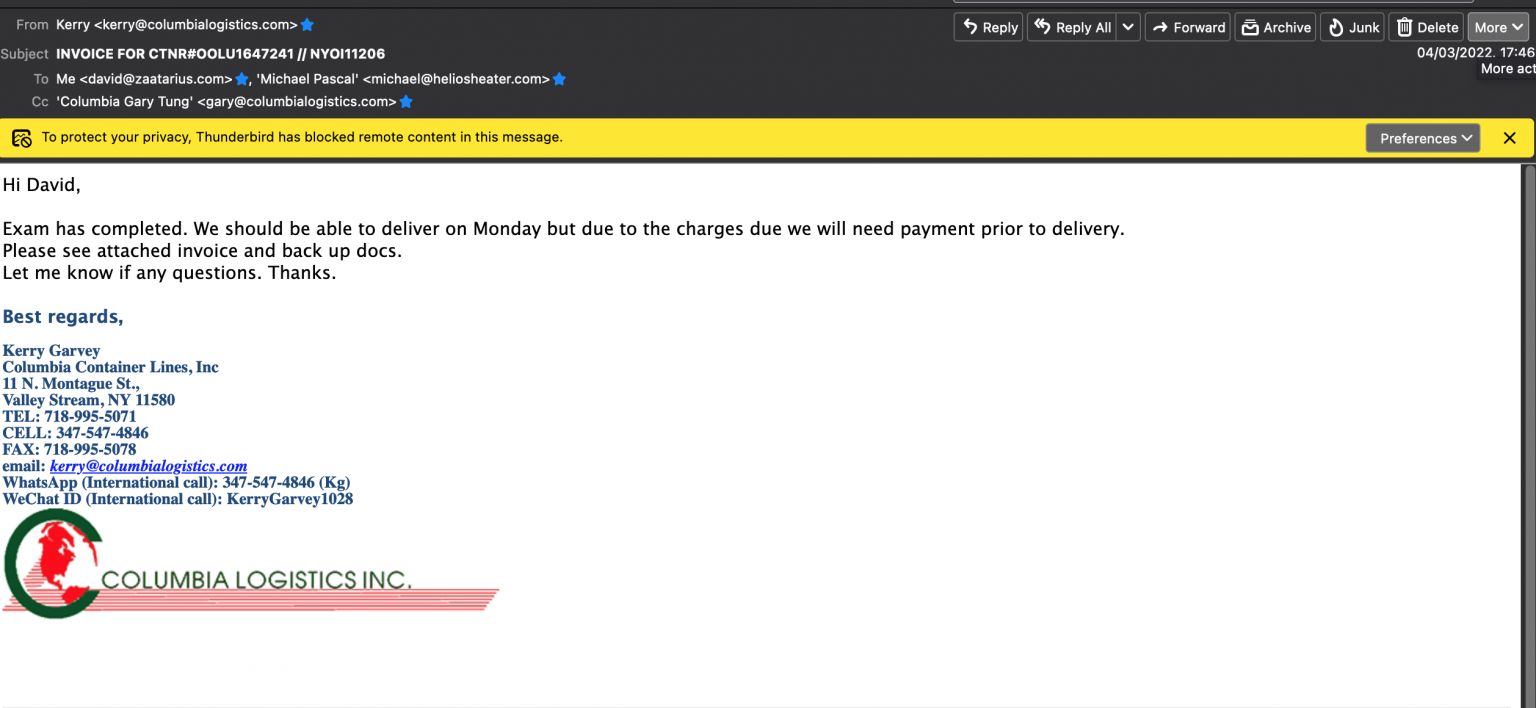1536x708 pixels.
Task: Toggle star next to david@zaatarius.com
Action: pyautogui.click(x=242, y=79)
